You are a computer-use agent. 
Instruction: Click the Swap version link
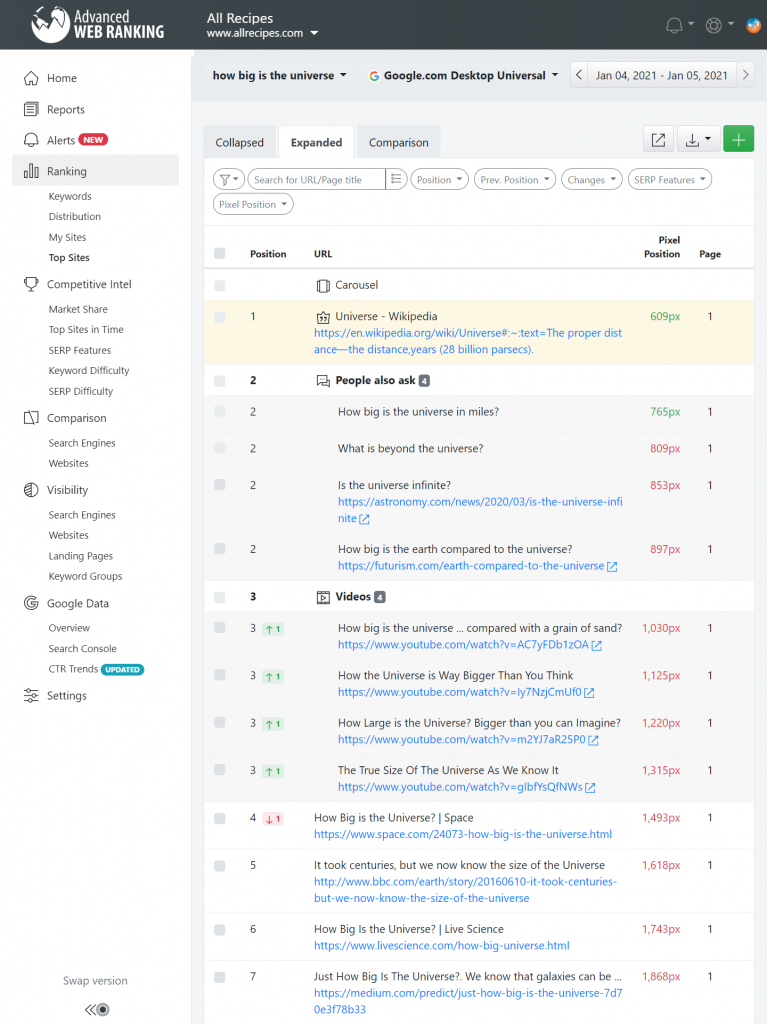pyautogui.click(x=95, y=981)
